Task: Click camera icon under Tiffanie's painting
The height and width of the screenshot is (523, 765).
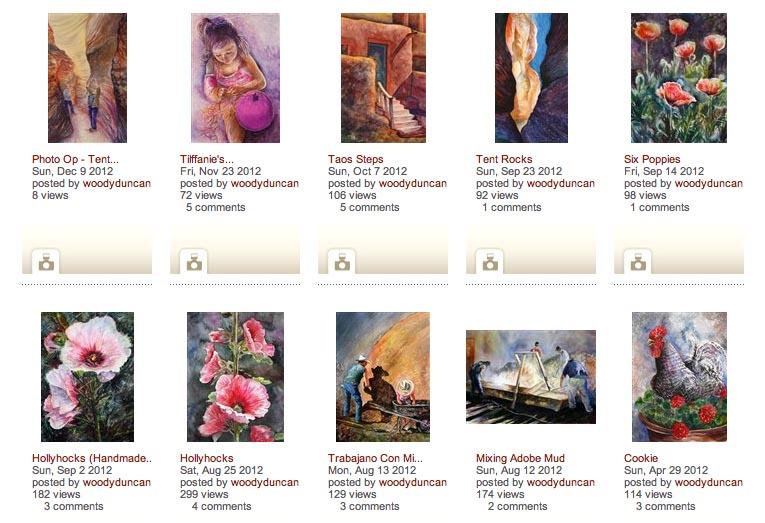Action: tap(194, 262)
